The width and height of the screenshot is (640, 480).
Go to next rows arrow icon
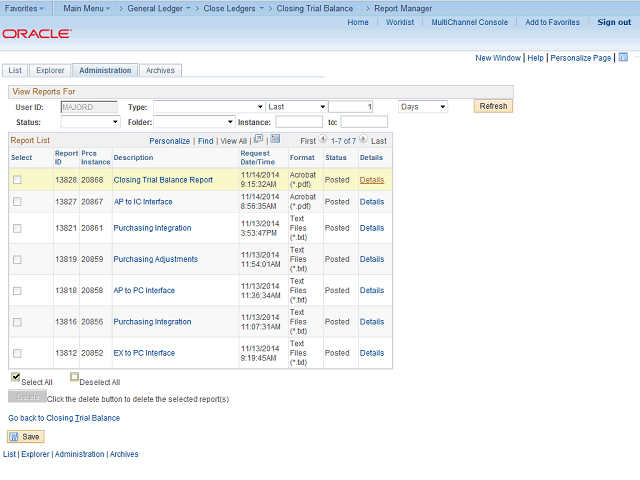(x=363, y=141)
